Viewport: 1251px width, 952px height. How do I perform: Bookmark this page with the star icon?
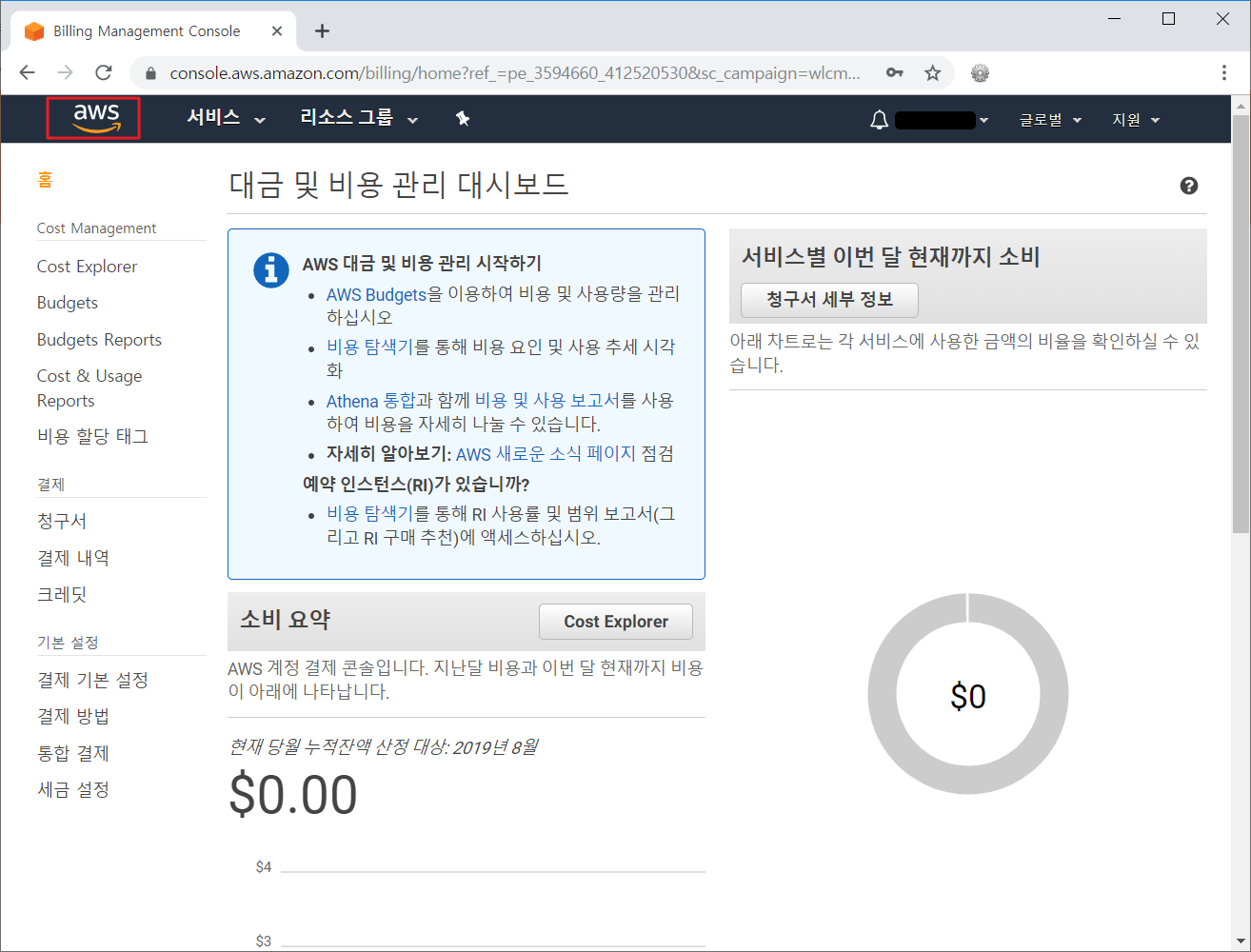point(933,73)
